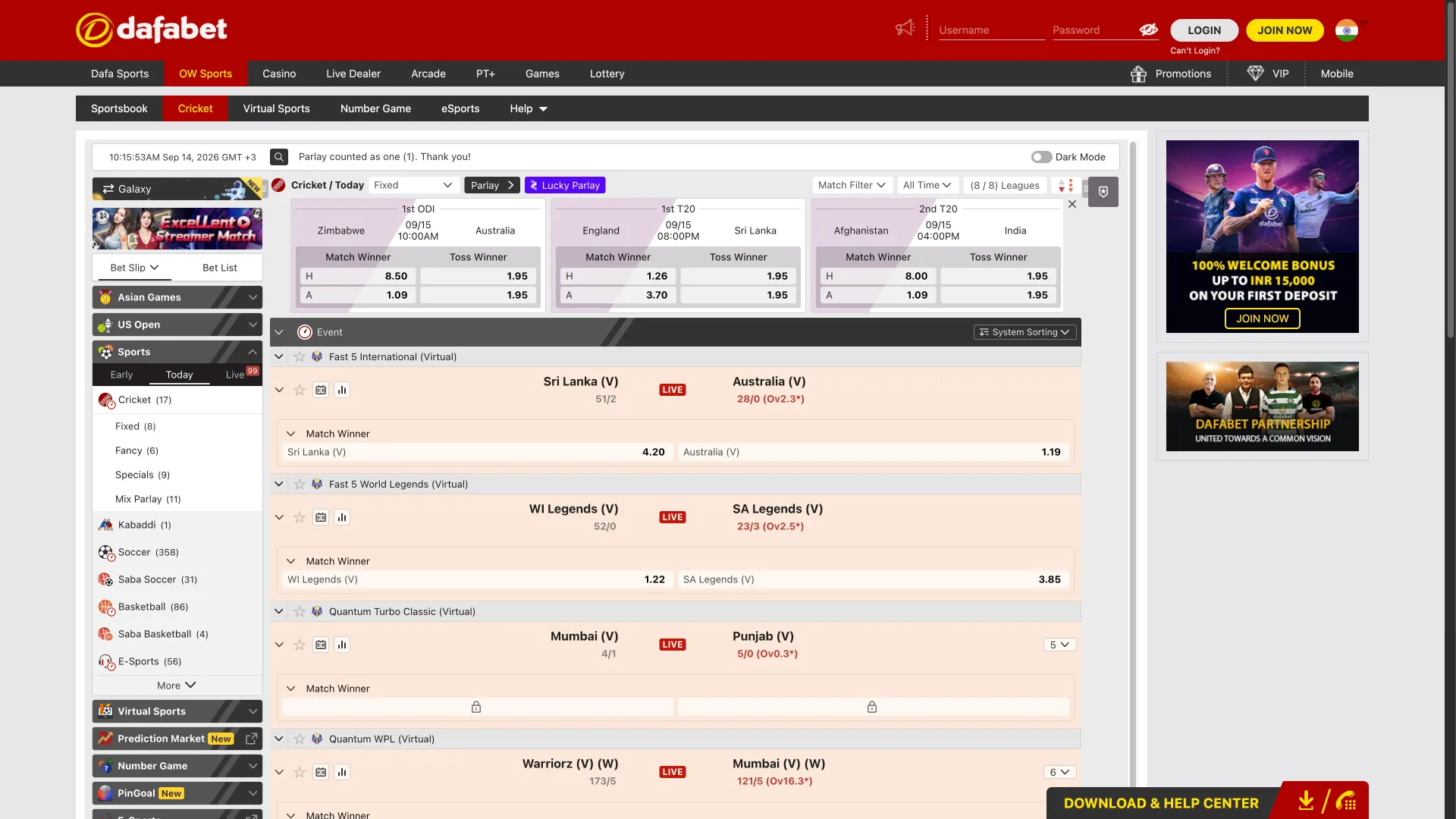Image resolution: width=1456 pixels, height=819 pixels.
Task: Open statistics icon for Mumbai (V) vs Punjab
Action: (x=342, y=645)
